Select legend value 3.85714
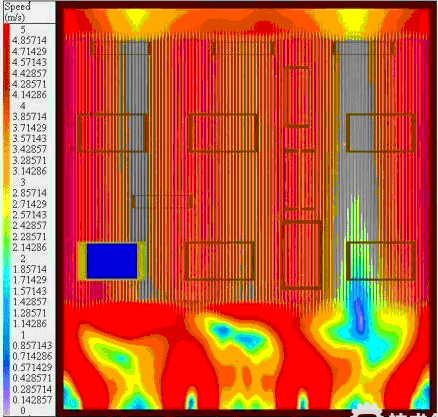The width and height of the screenshot is (438, 417). click(x=29, y=117)
